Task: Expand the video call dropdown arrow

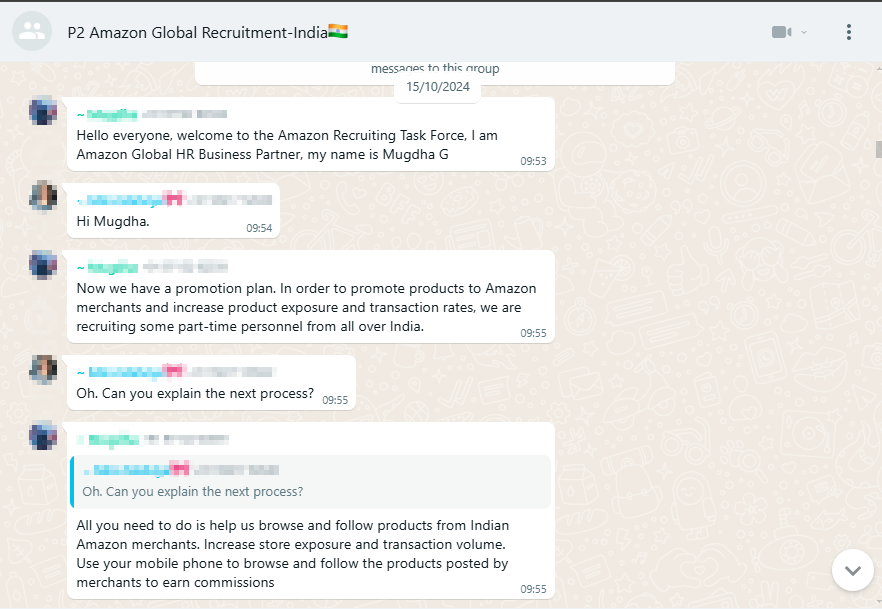Action: [804, 33]
